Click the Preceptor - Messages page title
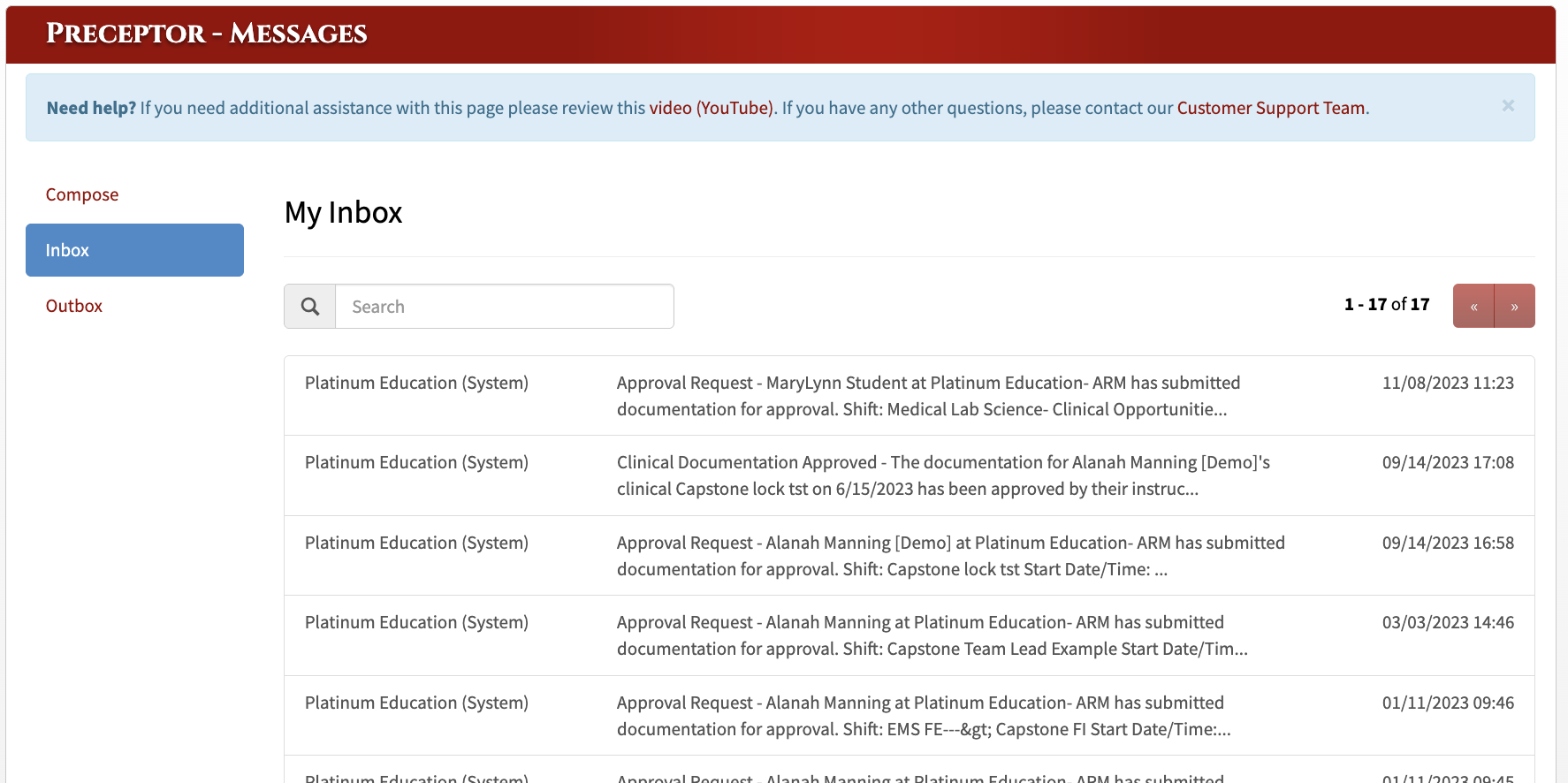 (x=206, y=34)
